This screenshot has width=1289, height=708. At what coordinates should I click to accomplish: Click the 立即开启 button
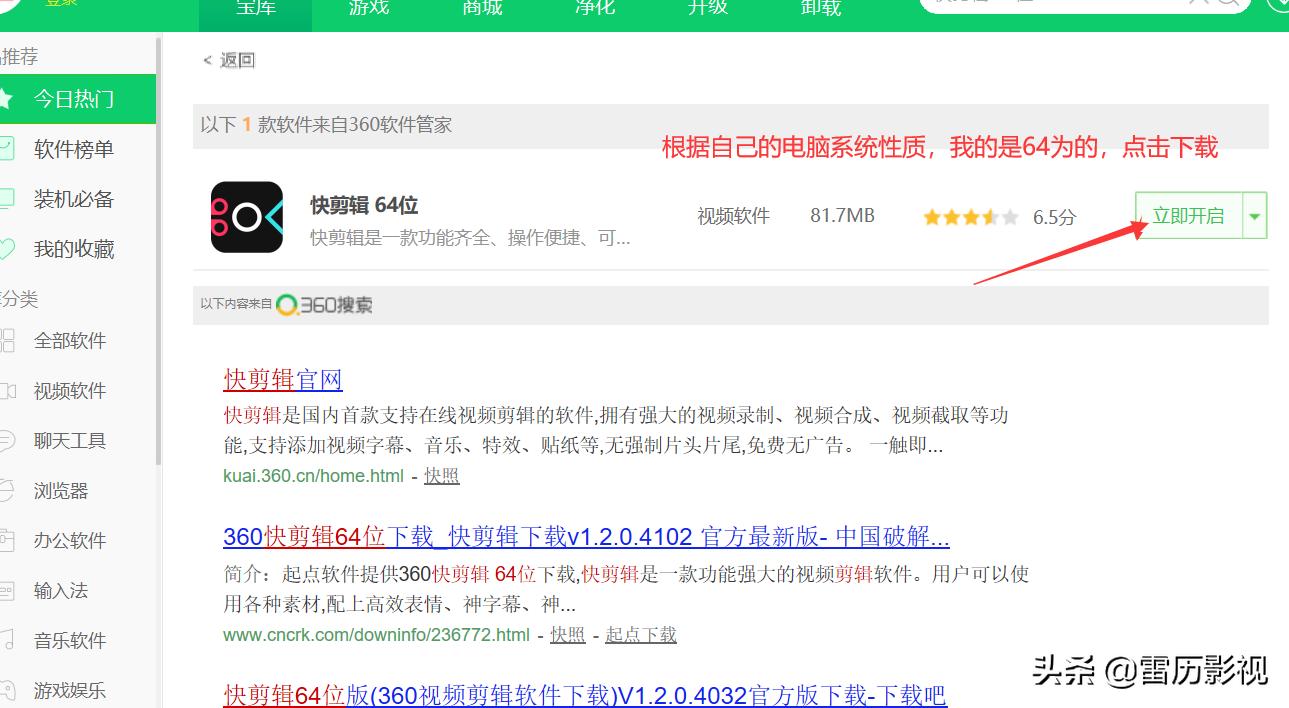tap(1188, 215)
